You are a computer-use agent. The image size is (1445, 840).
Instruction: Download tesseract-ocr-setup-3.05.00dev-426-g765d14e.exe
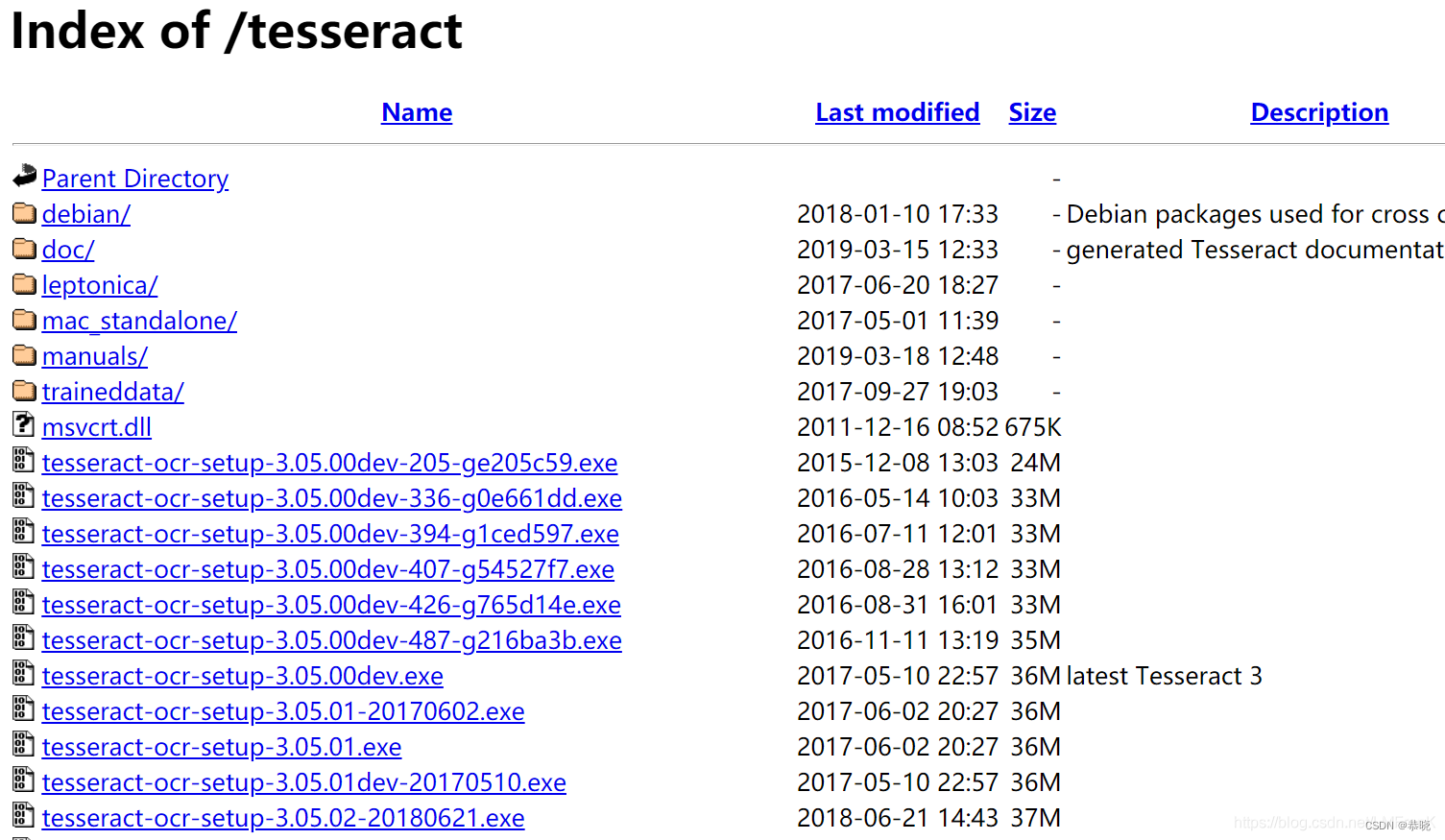point(331,605)
